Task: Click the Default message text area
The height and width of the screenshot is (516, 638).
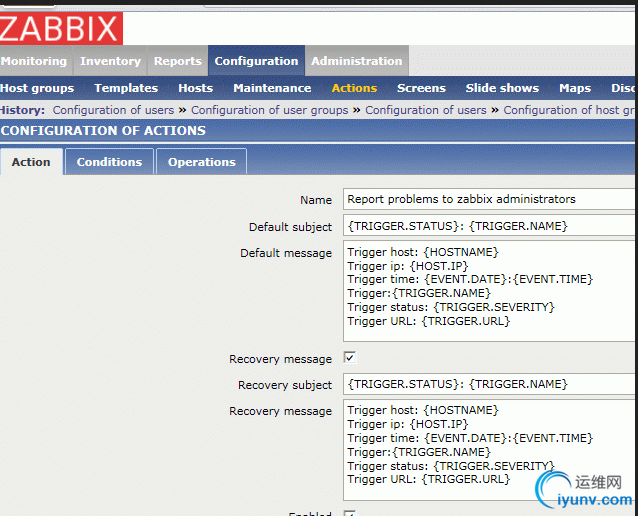Action: click(x=489, y=291)
